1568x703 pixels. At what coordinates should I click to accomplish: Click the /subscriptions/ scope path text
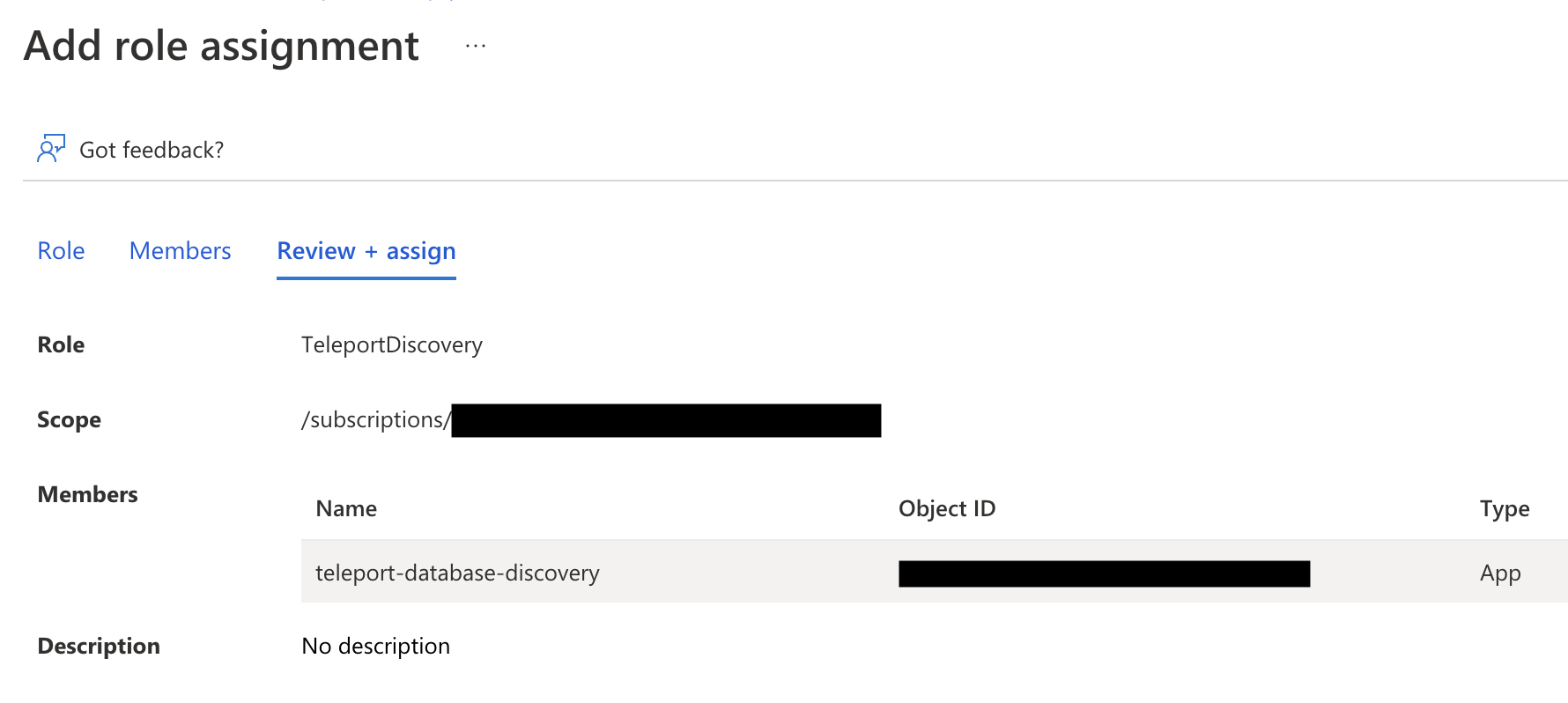click(x=374, y=420)
